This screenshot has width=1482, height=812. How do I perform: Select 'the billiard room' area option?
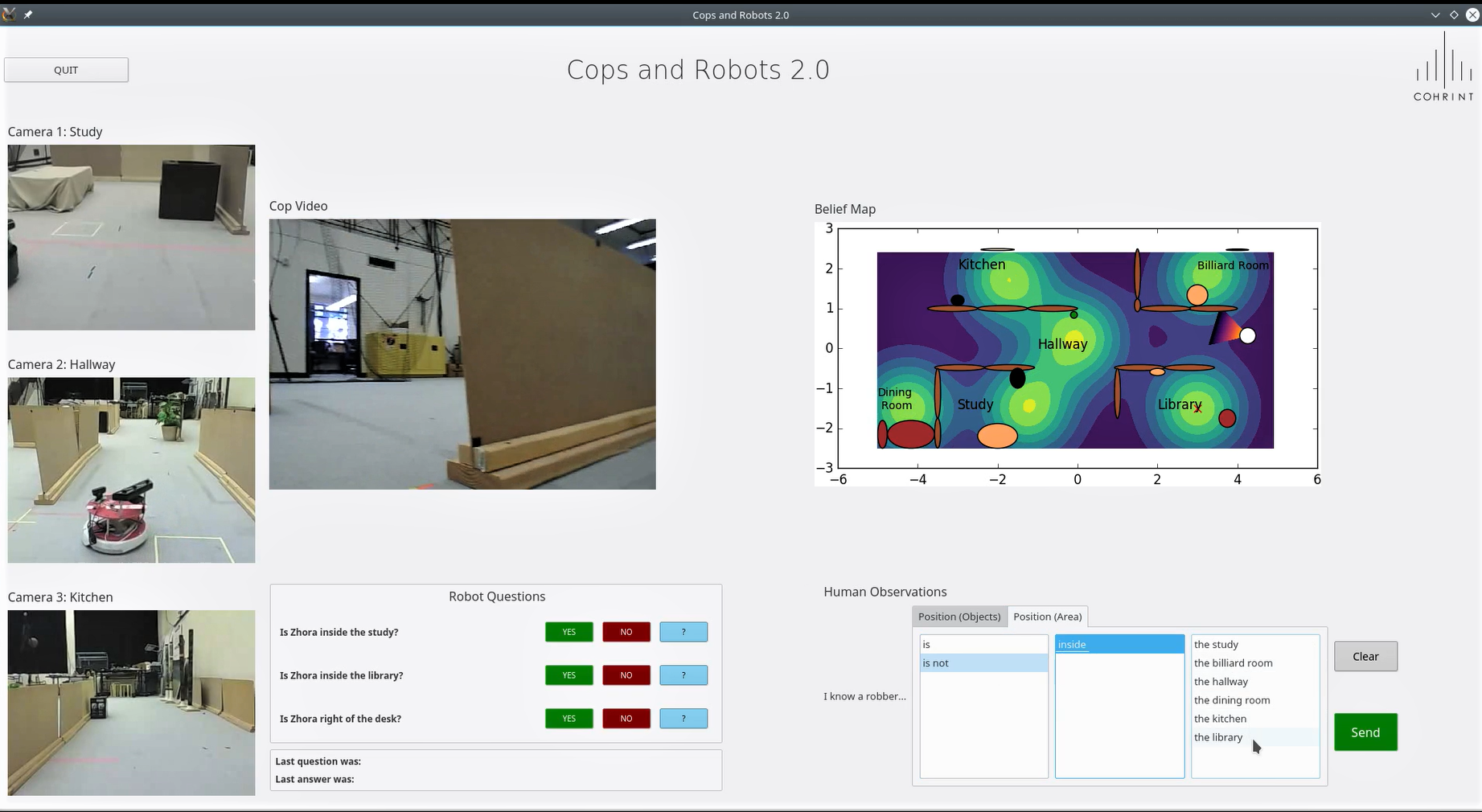click(x=1233, y=663)
